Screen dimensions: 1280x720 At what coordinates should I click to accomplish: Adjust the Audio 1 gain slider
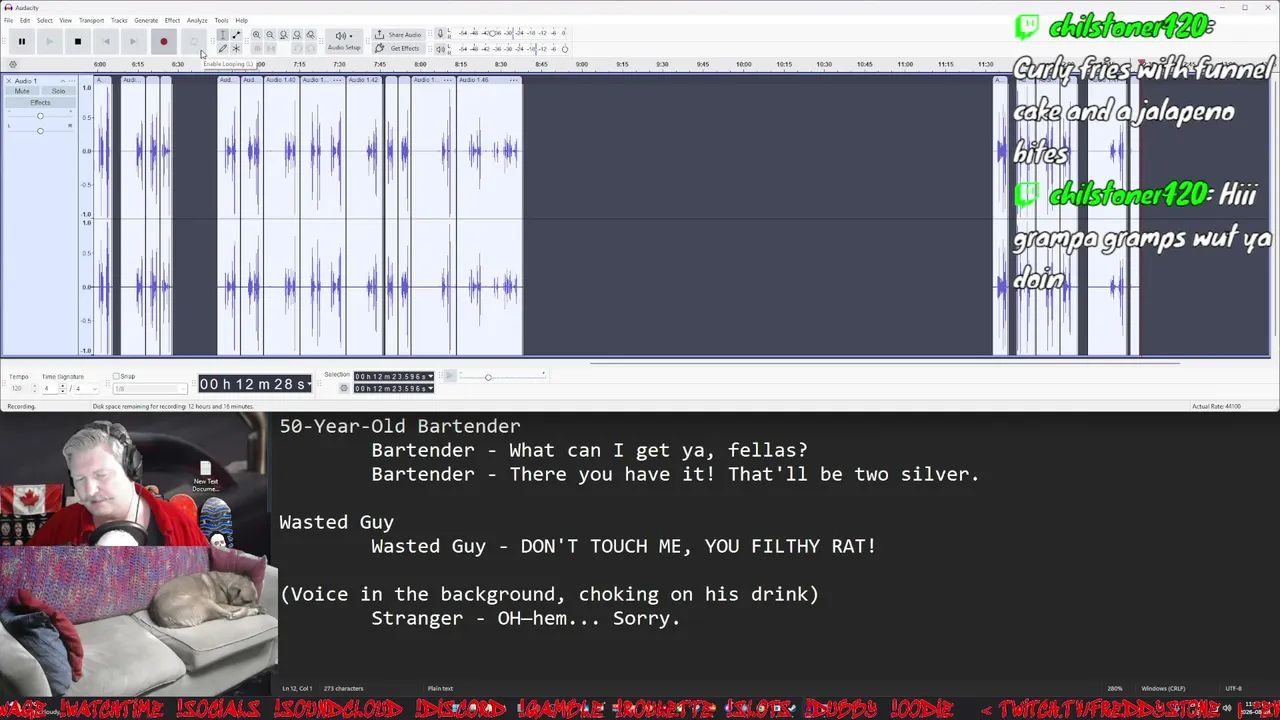tap(40, 116)
